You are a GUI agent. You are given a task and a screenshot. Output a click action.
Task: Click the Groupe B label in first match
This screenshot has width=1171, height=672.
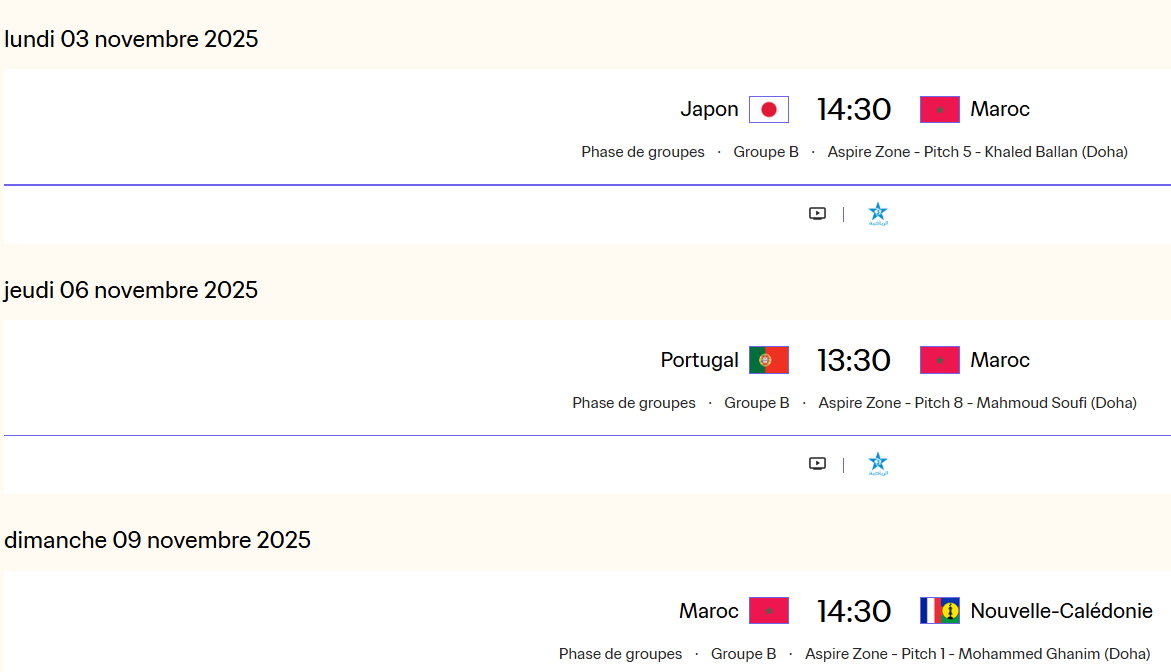pyautogui.click(x=766, y=152)
